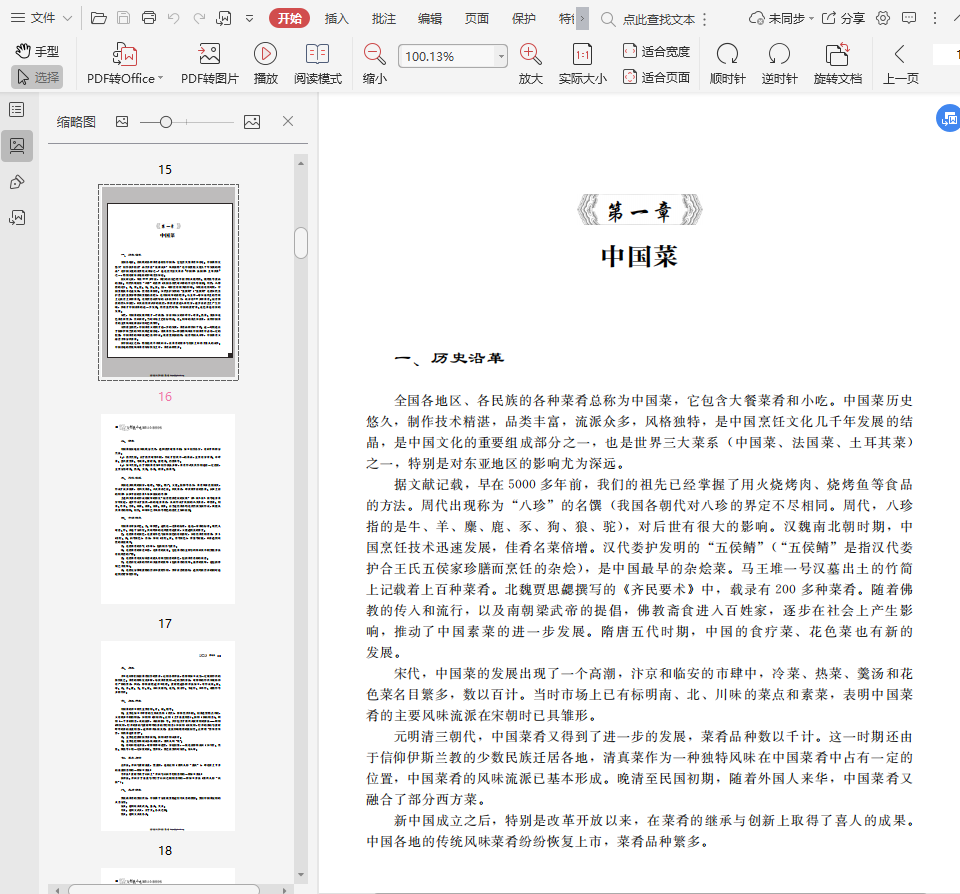
Task: Close the 缩略图 thumbnail panel
Action: tap(288, 121)
